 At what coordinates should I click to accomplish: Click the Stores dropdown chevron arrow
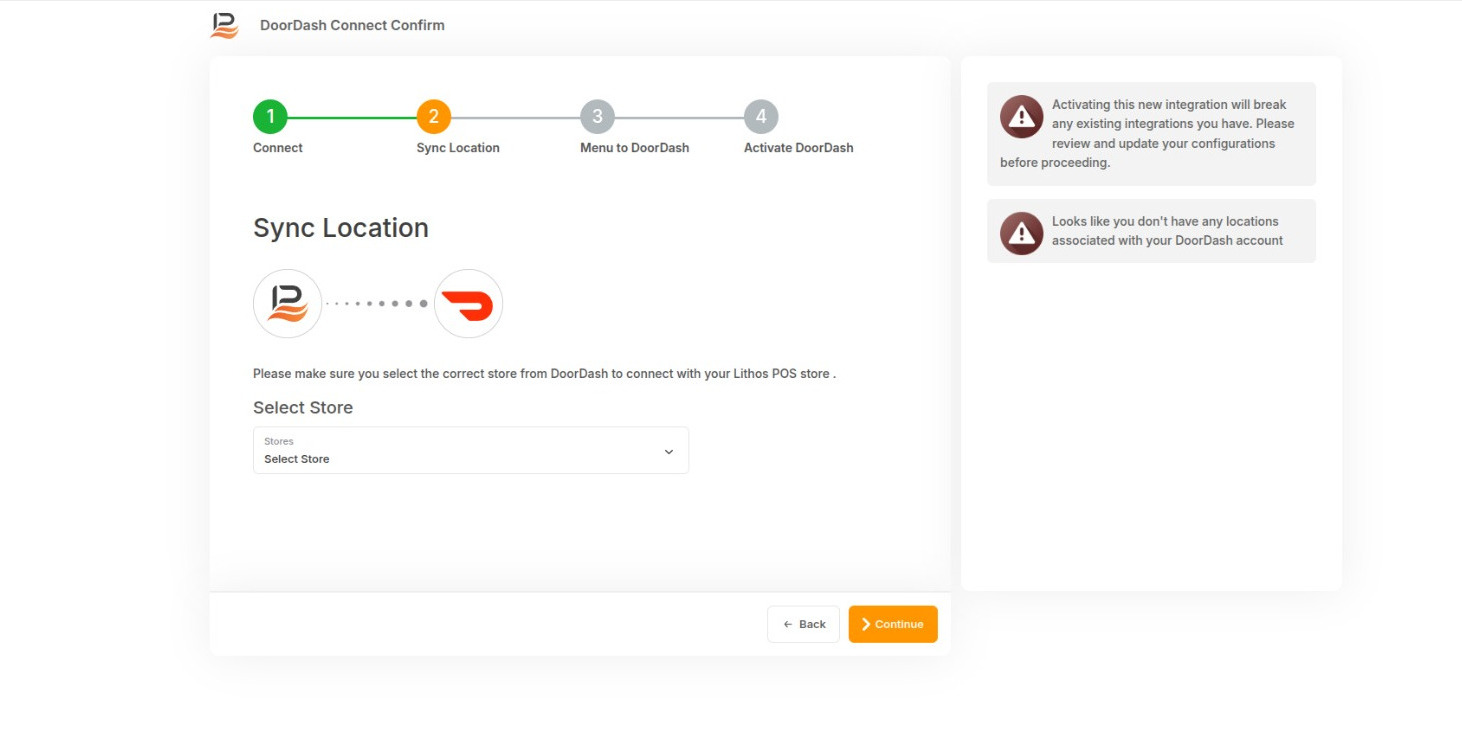(x=669, y=451)
